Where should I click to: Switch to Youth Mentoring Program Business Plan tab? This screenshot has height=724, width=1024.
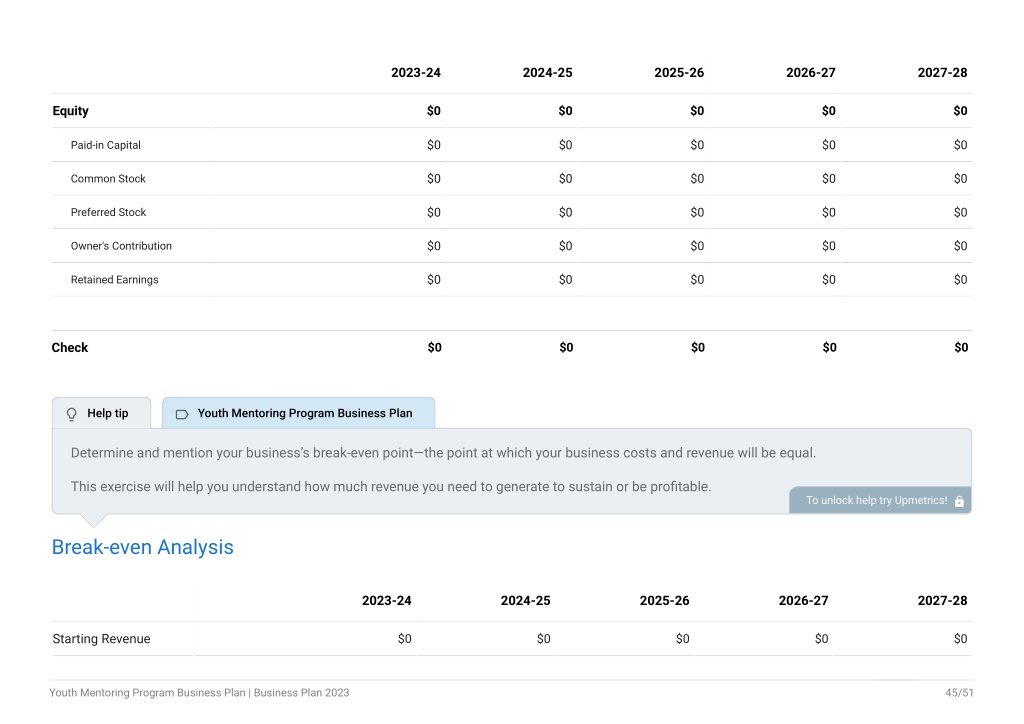click(298, 413)
